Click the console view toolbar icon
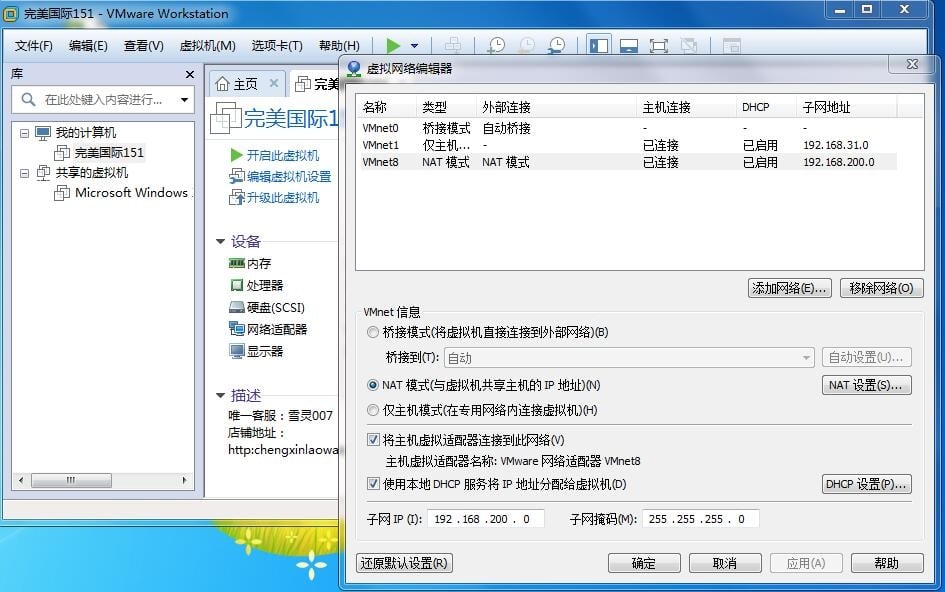Screen dimensions: 945x592 click(x=731, y=46)
